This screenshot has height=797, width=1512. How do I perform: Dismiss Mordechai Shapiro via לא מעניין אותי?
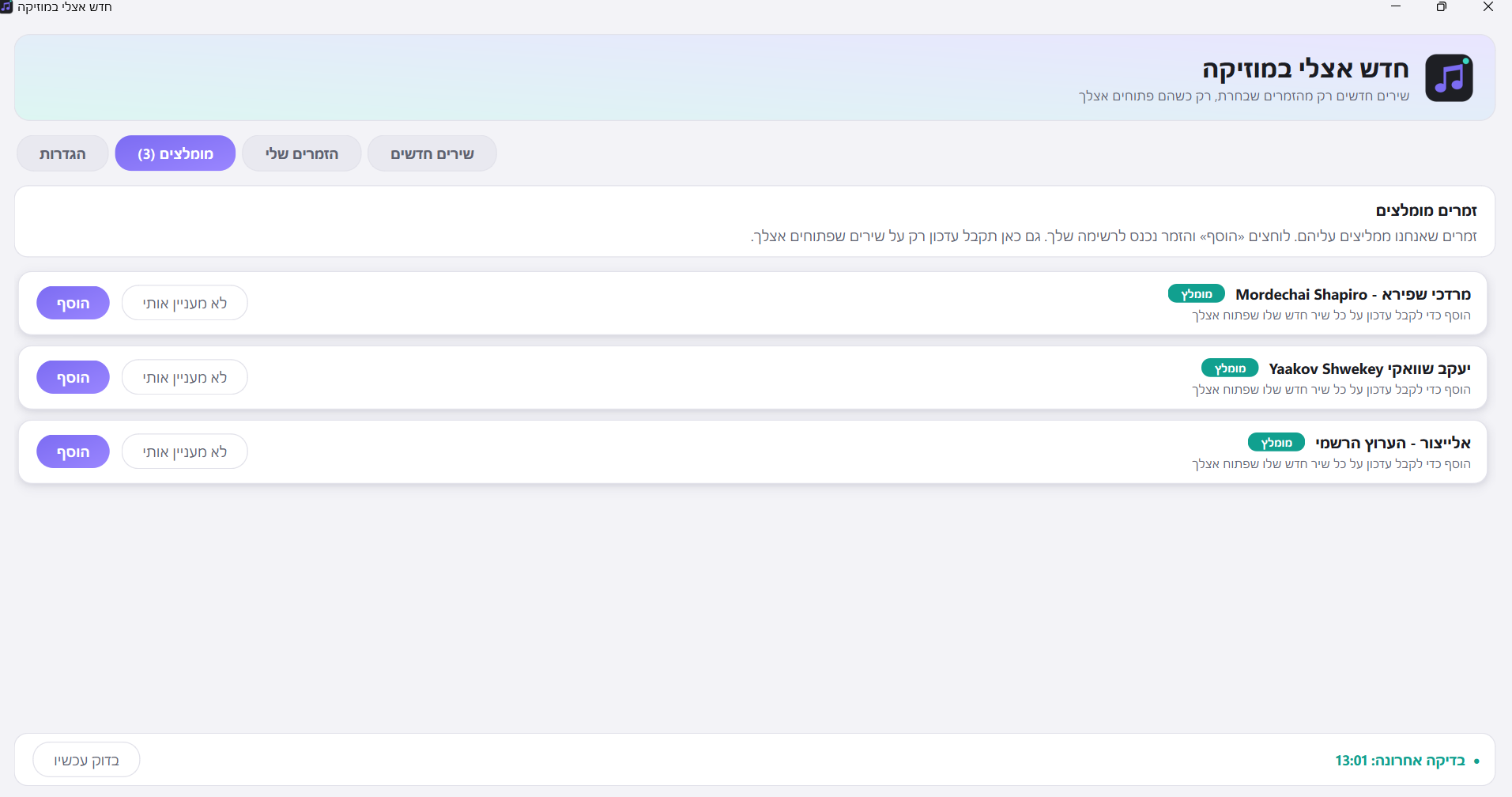[185, 303]
